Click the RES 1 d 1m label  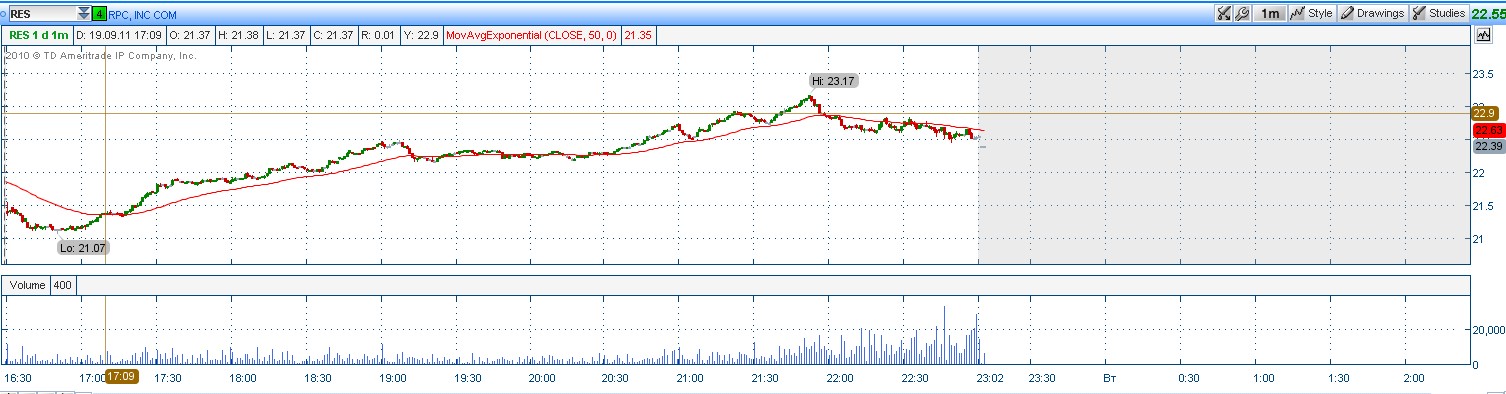tap(38, 35)
